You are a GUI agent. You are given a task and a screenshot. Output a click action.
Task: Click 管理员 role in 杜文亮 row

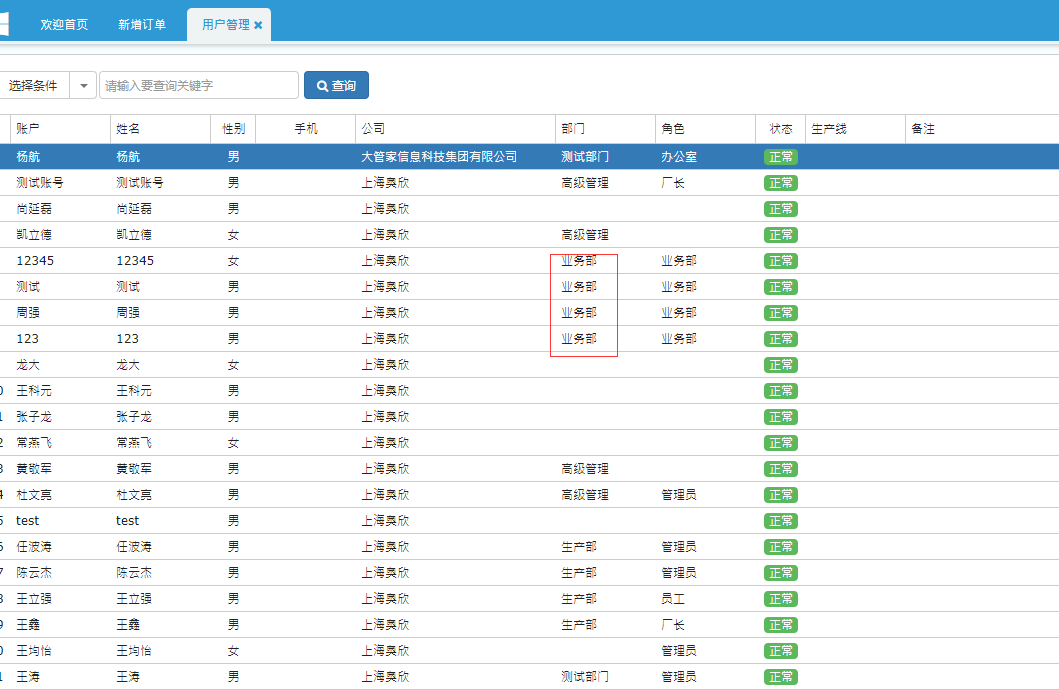(x=679, y=495)
